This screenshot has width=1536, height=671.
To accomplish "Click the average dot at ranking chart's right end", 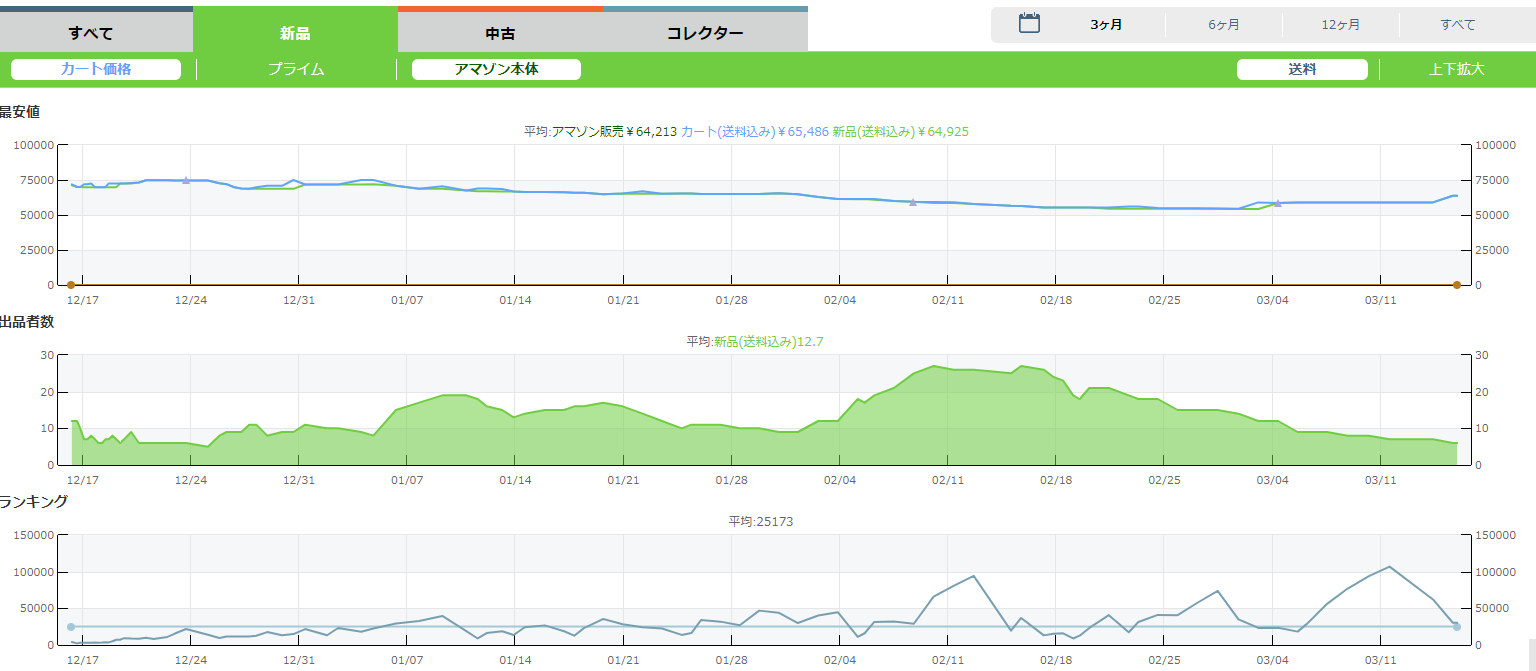I will (1456, 627).
